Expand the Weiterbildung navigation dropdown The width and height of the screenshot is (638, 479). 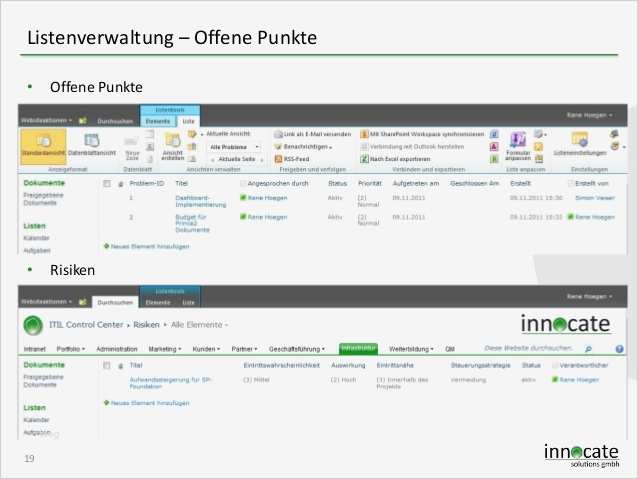point(411,349)
